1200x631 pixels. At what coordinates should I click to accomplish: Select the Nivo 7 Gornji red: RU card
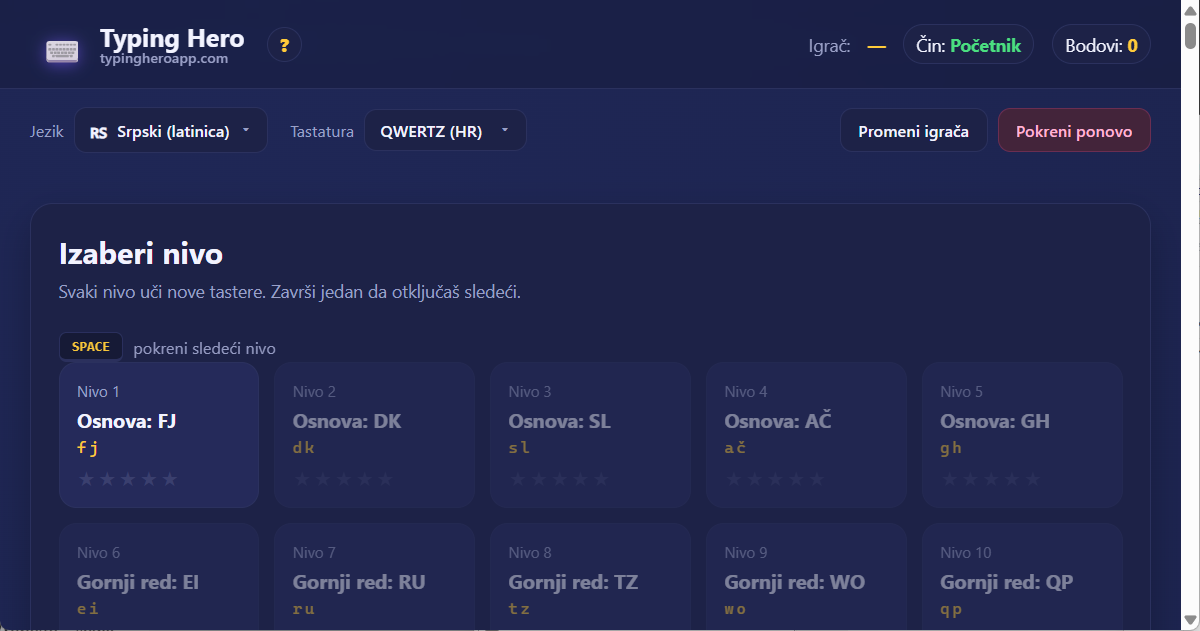tap(375, 577)
